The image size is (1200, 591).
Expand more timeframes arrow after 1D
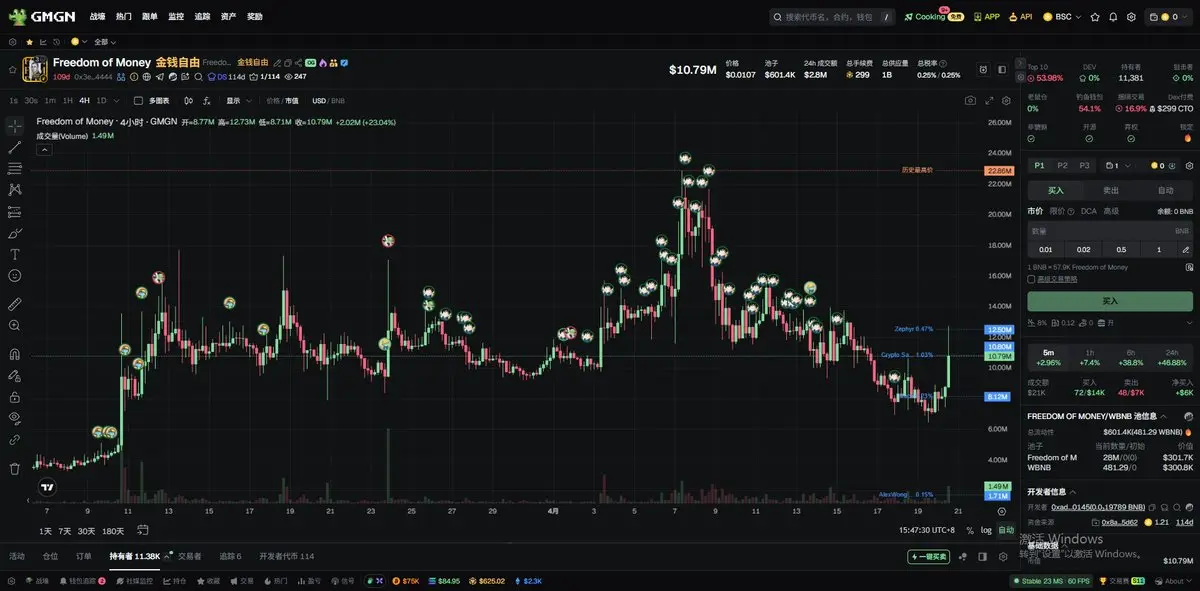pyautogui.click(x=117, y=101)
